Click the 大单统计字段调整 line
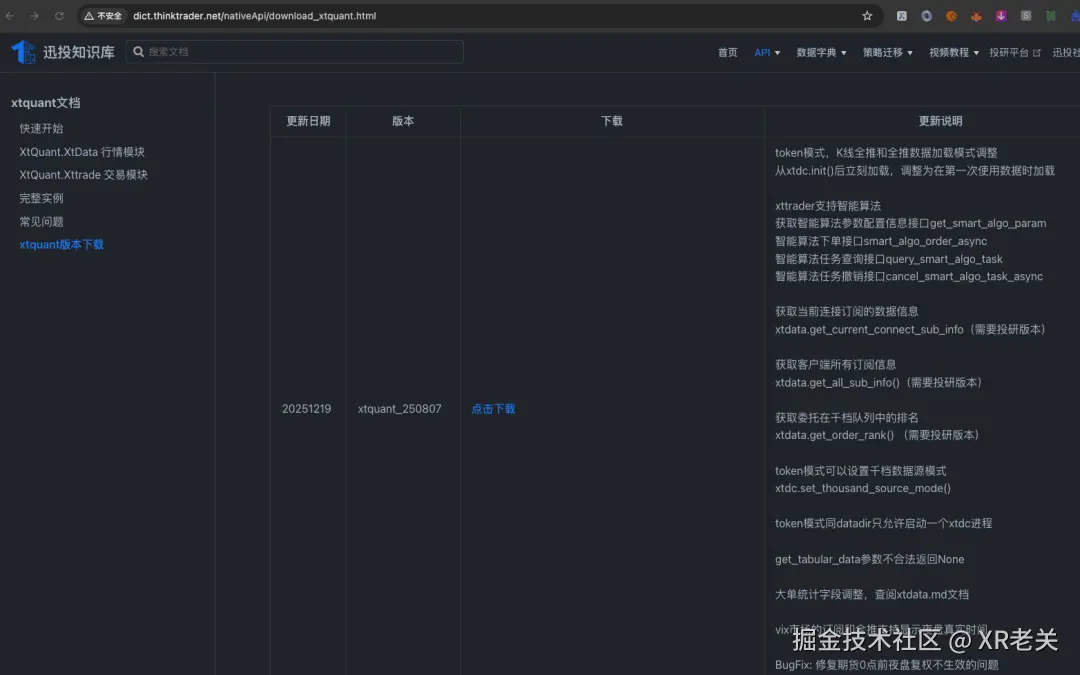1080x675 pixels. pyautogui.click(x=872, y=594)
